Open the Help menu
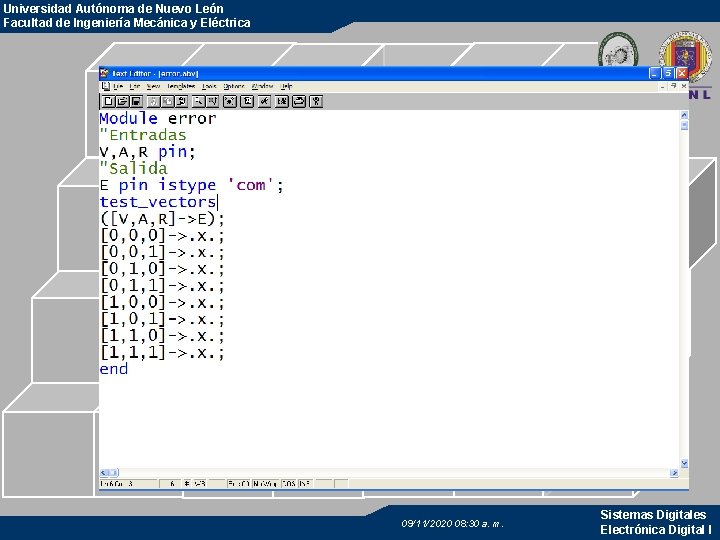 point(286,86)
